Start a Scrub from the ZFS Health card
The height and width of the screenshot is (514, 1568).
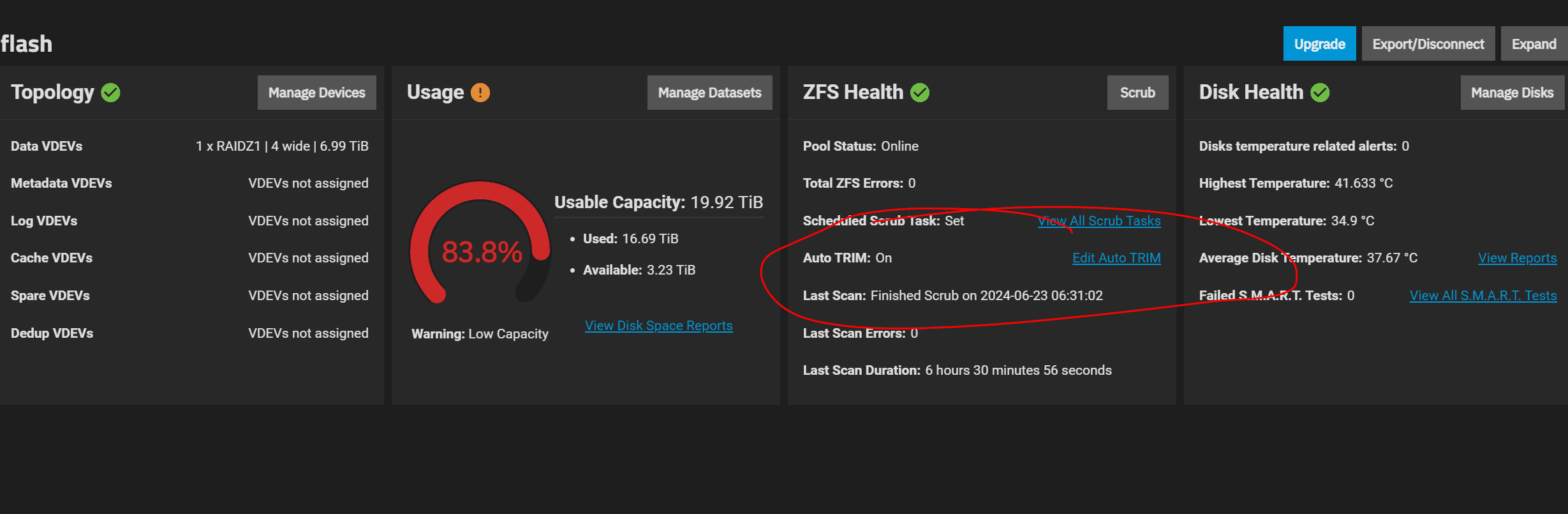(x=1137, y=93)
